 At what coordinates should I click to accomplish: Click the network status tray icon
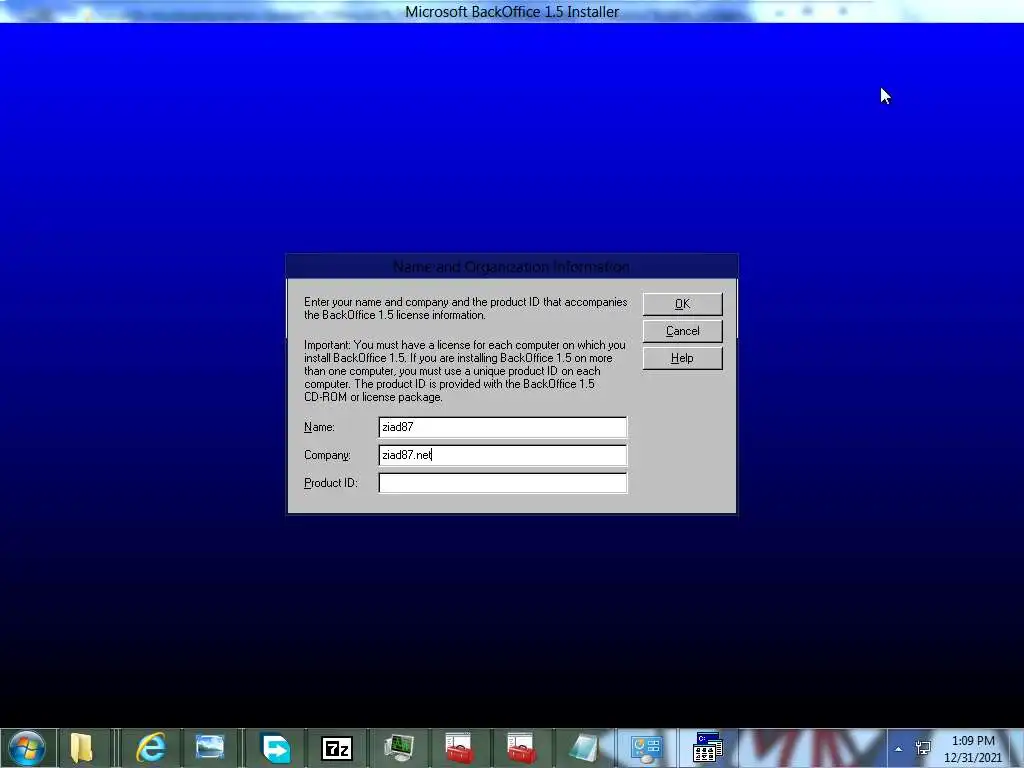pos(923,748)
